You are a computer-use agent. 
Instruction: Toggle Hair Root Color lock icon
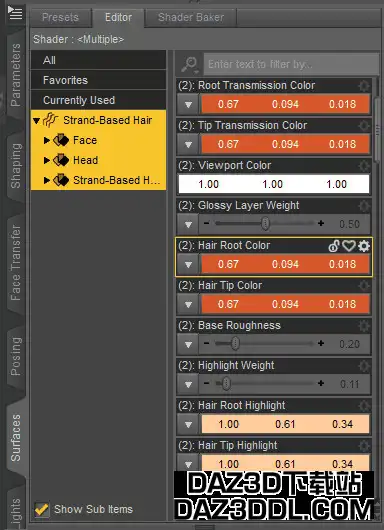point(334,246)
